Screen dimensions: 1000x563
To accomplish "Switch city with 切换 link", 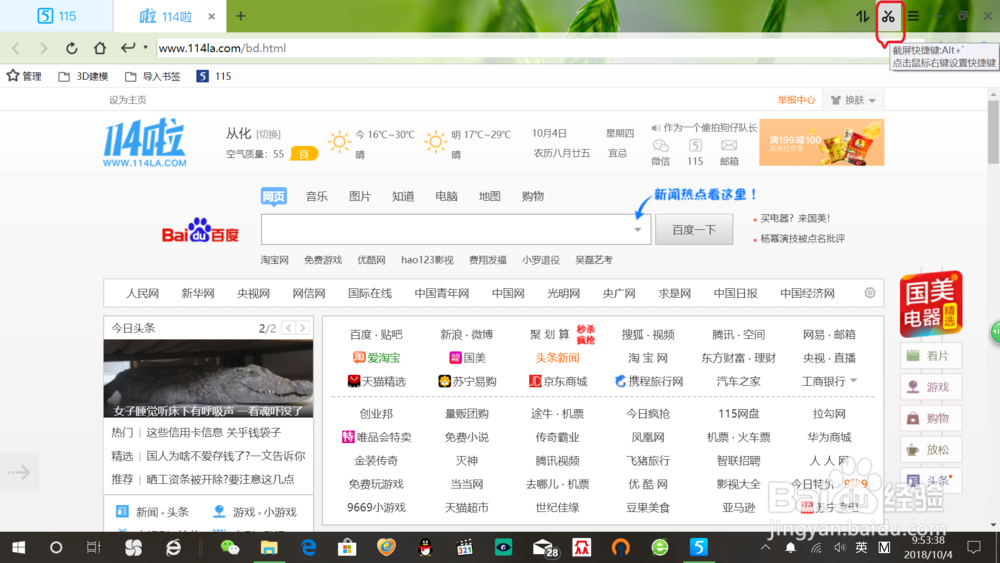I will point(268,134).
